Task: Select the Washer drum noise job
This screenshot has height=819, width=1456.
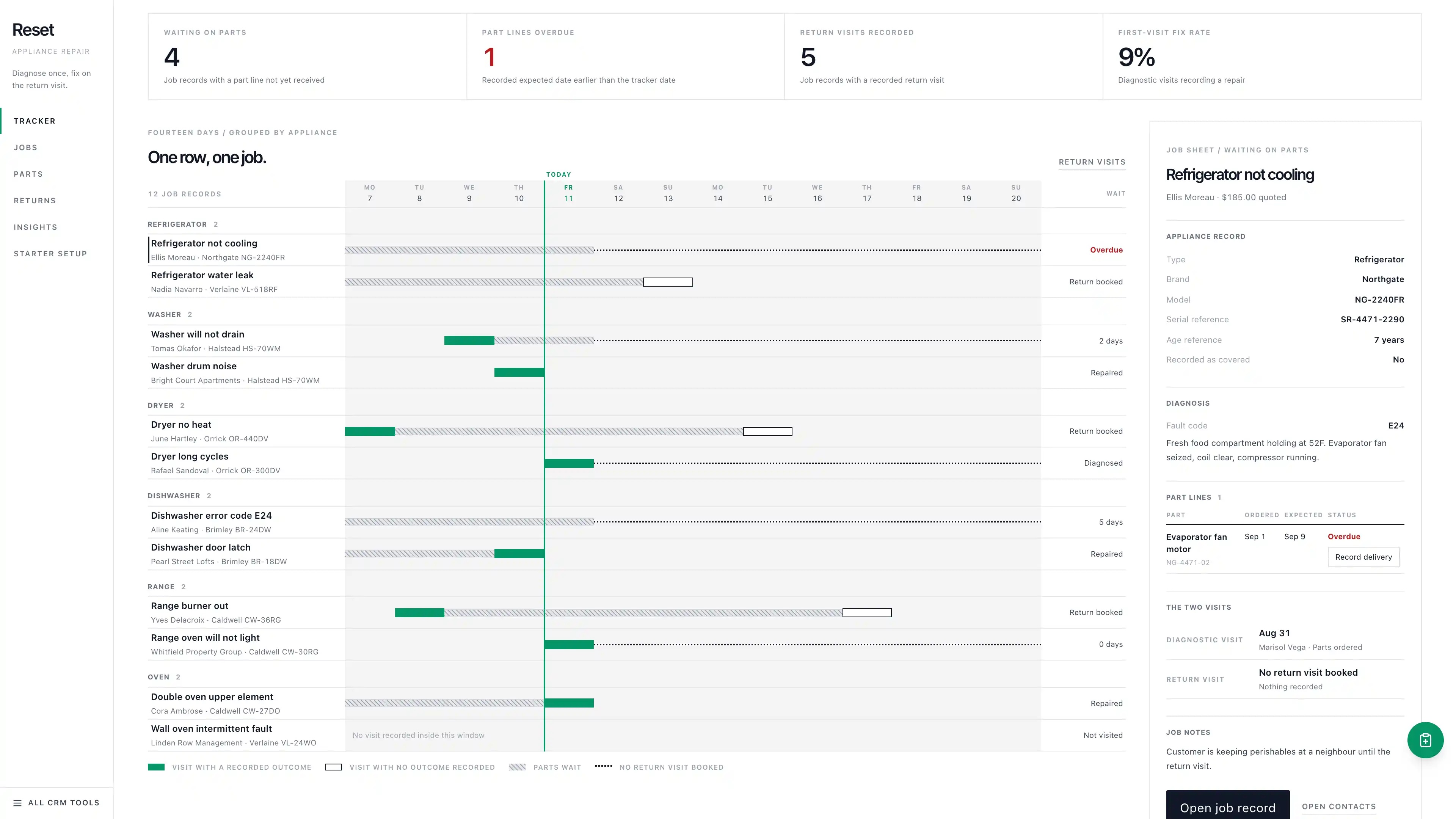Action: click(637, 372)
